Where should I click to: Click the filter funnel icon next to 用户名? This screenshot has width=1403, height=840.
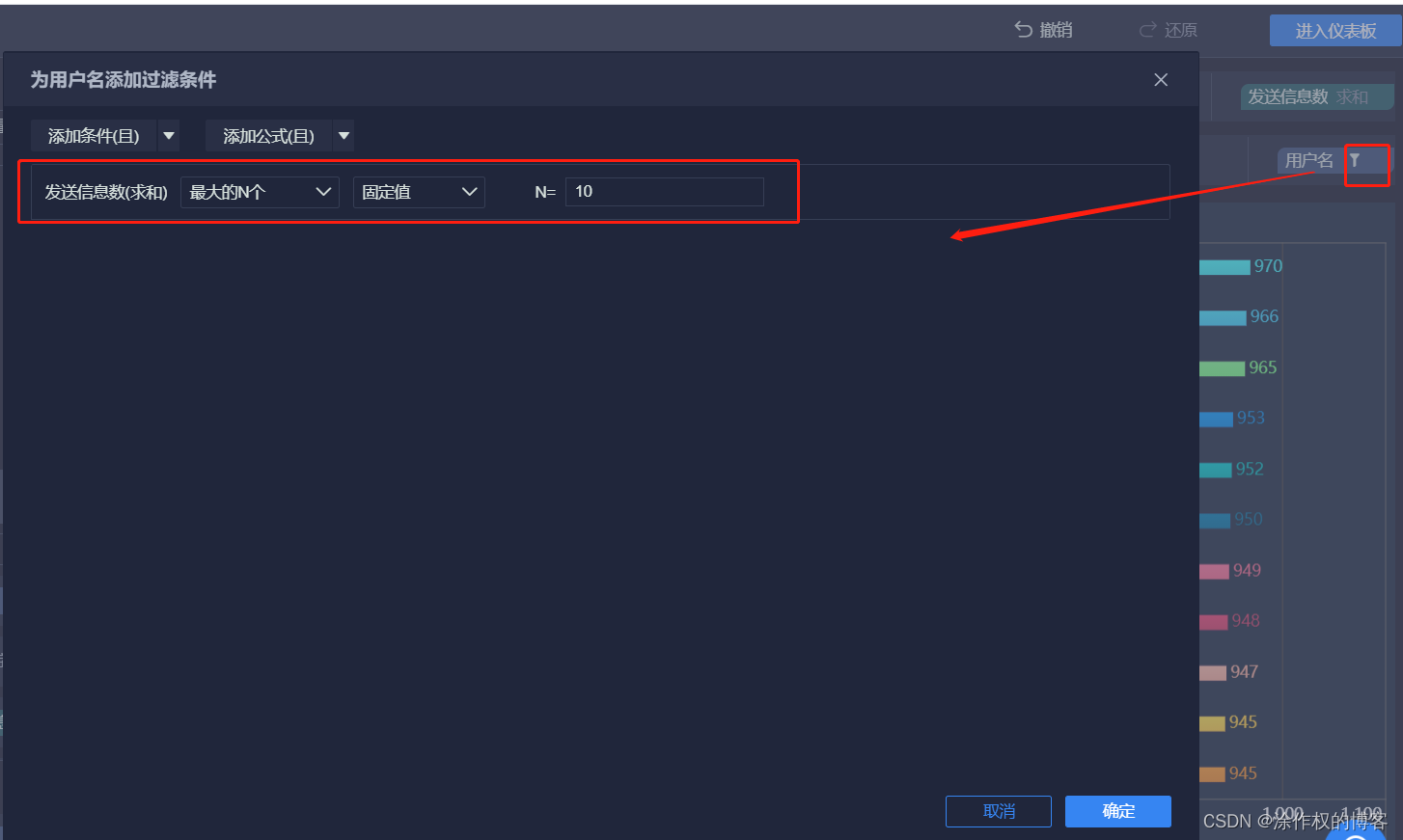1355,160
